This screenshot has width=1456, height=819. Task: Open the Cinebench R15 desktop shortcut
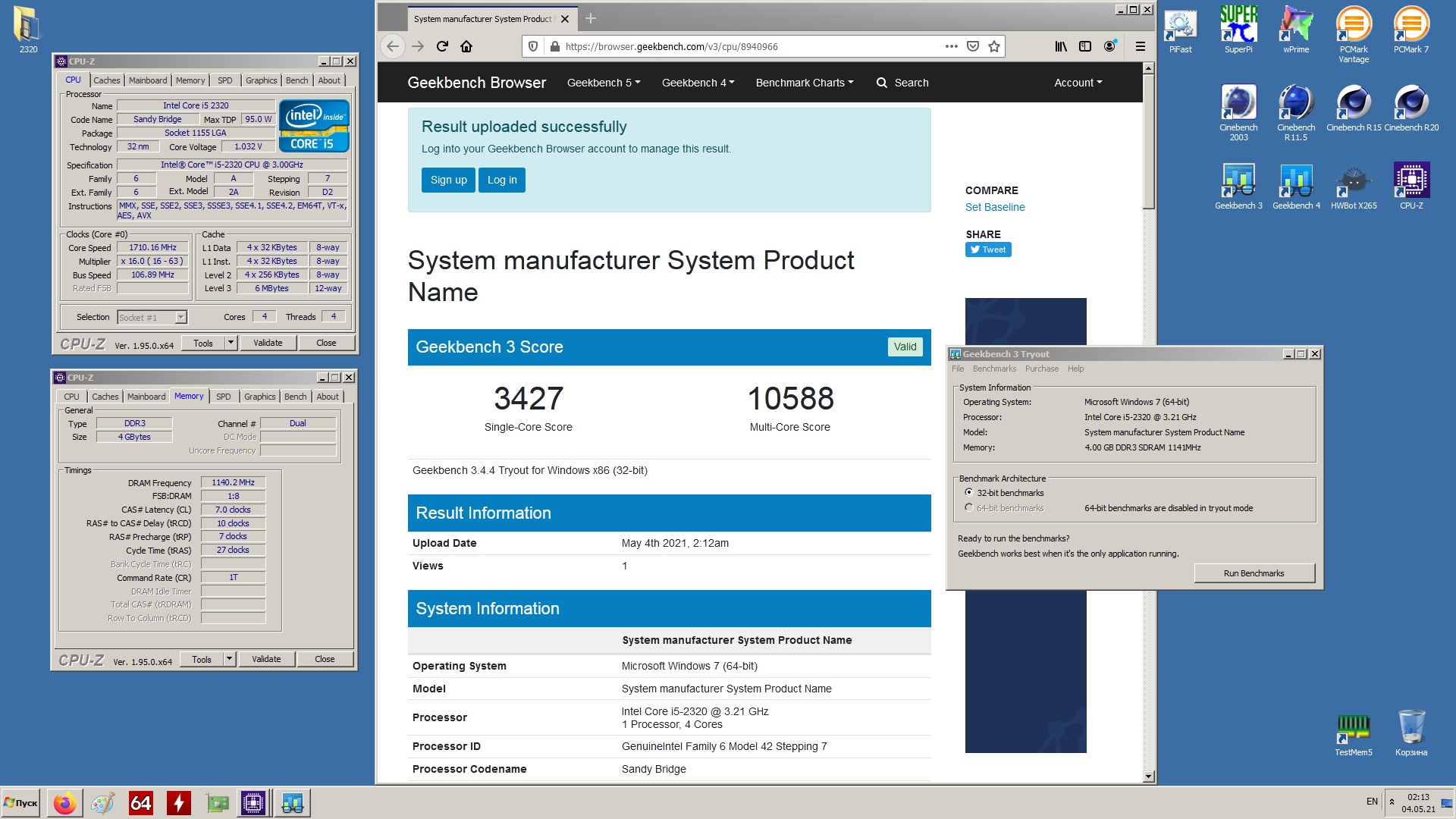pos(1354,108)
